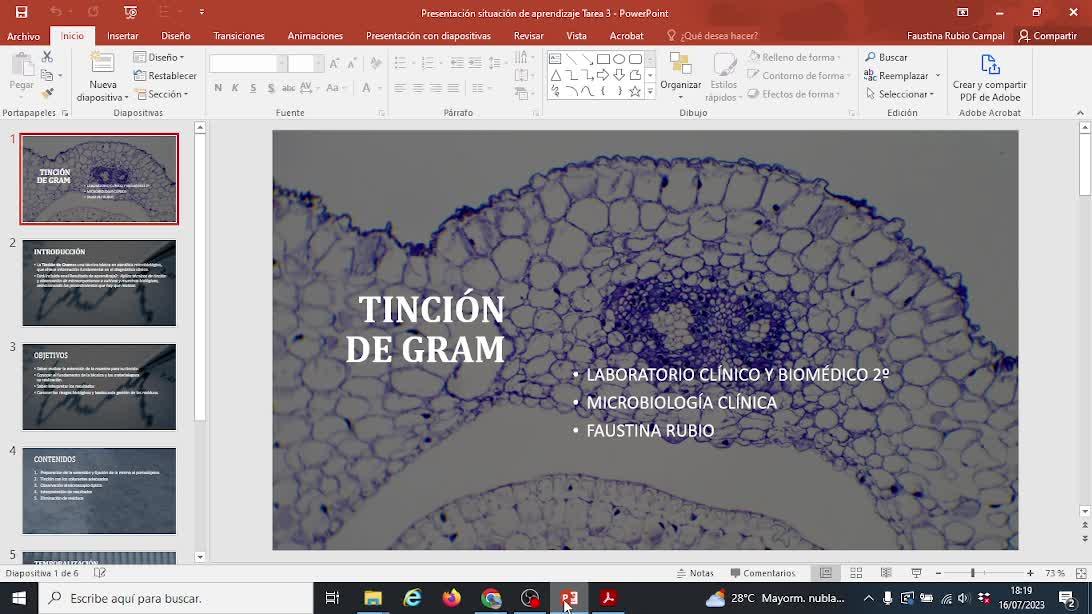1092x614 pixels.
Task: Toggle the Notas pane
Action: coord(695,573)
